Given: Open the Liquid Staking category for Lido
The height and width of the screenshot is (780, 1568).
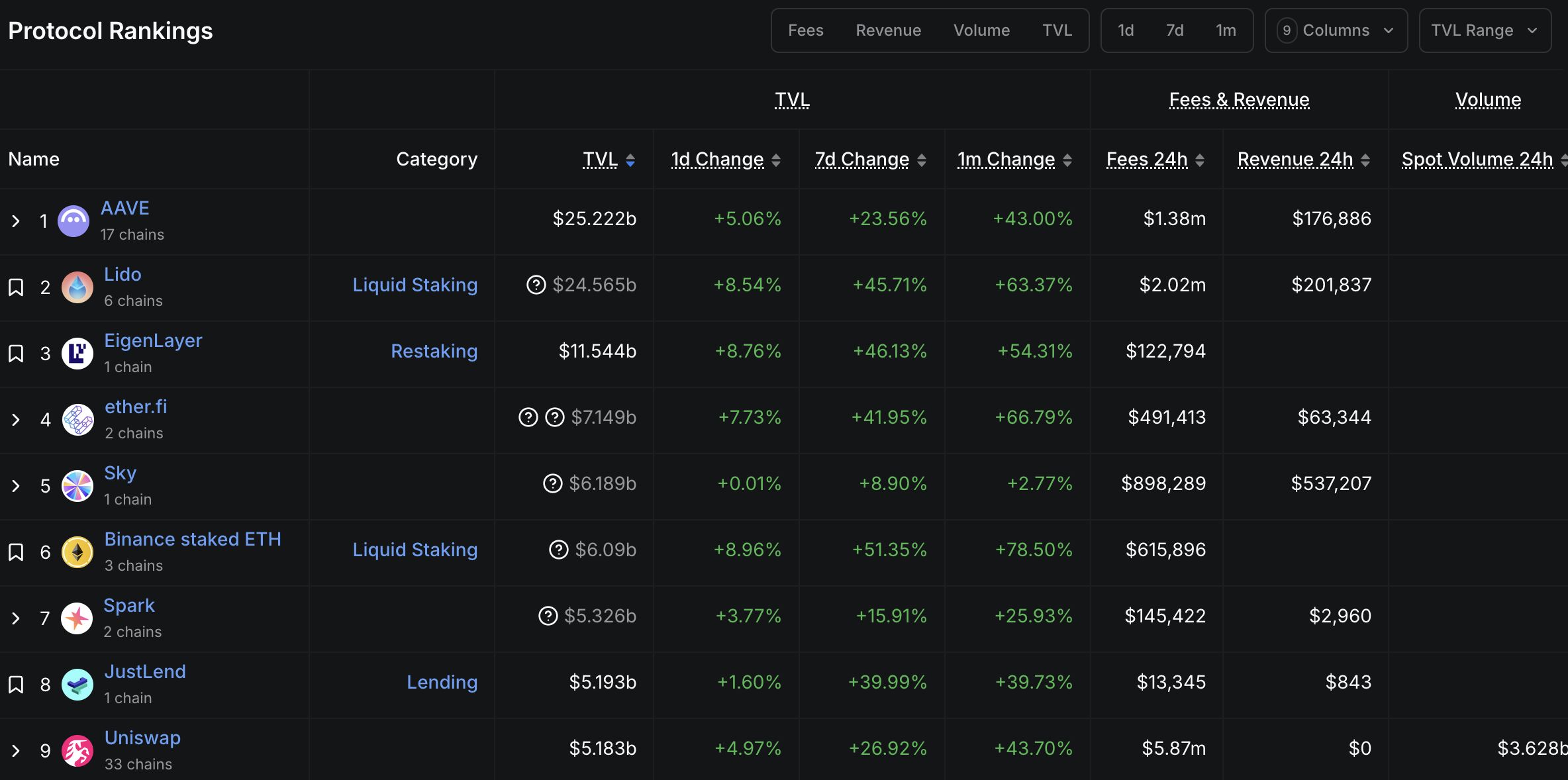Looking at the screenshot, I should click(415, 285).
